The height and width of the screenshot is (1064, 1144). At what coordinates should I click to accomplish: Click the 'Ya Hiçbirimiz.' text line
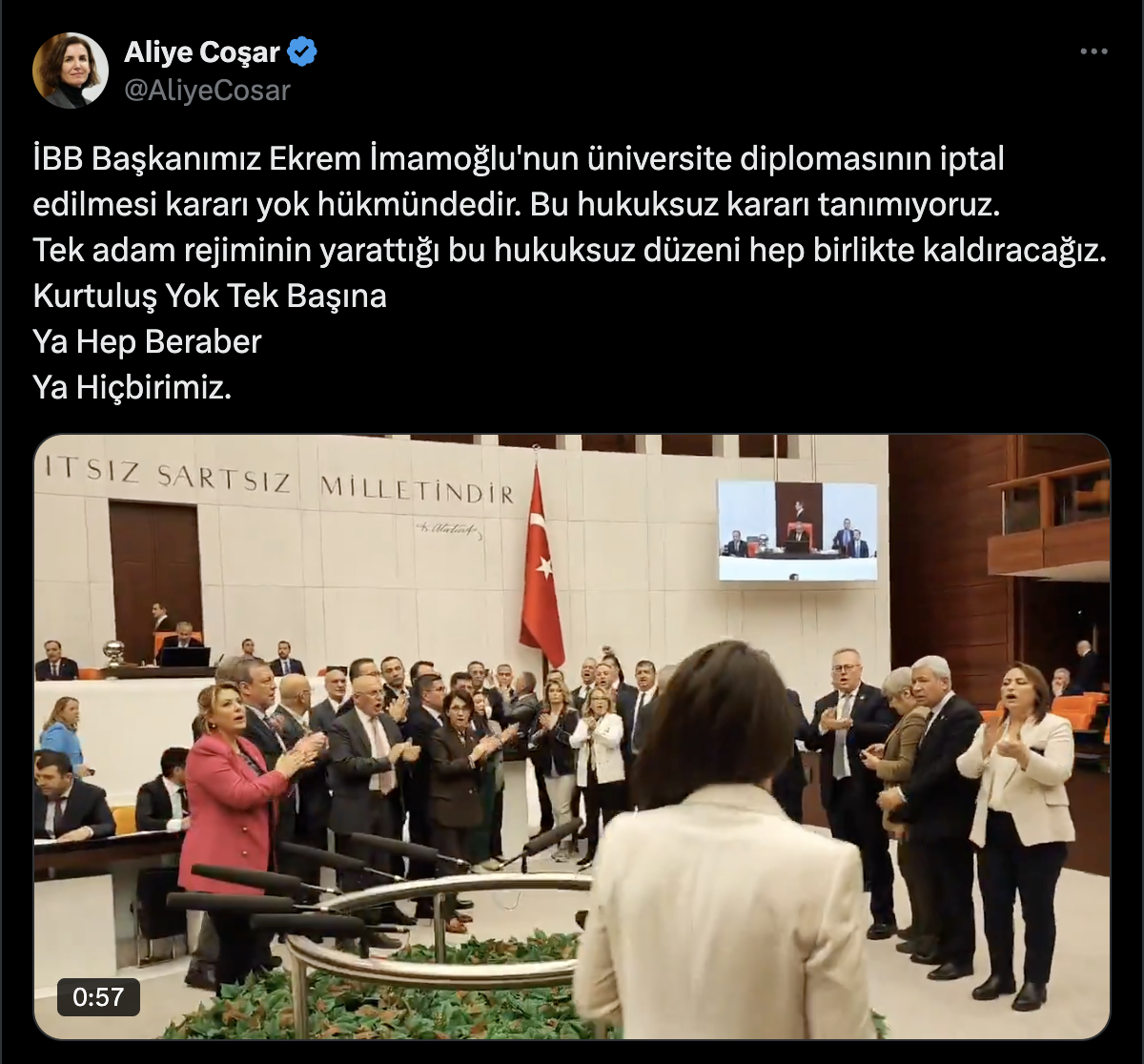click(133, 387)
